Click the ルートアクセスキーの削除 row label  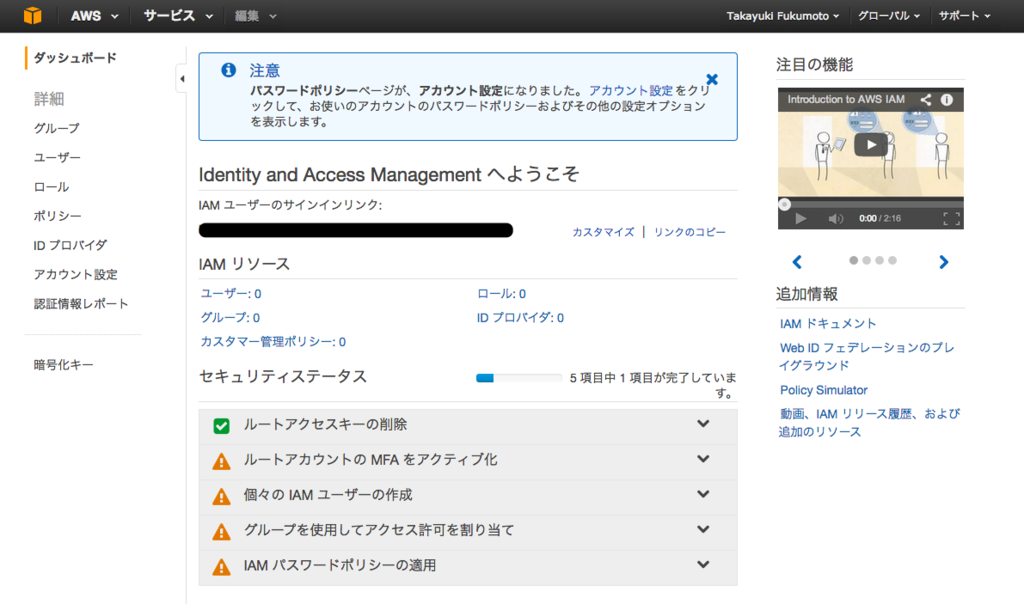coord(325,424)
